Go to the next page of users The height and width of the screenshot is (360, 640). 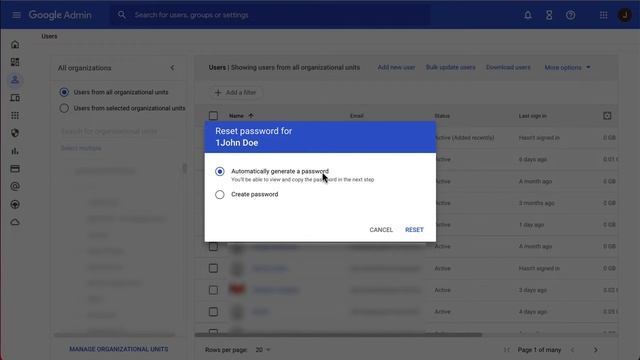click(x=596, y=350)
